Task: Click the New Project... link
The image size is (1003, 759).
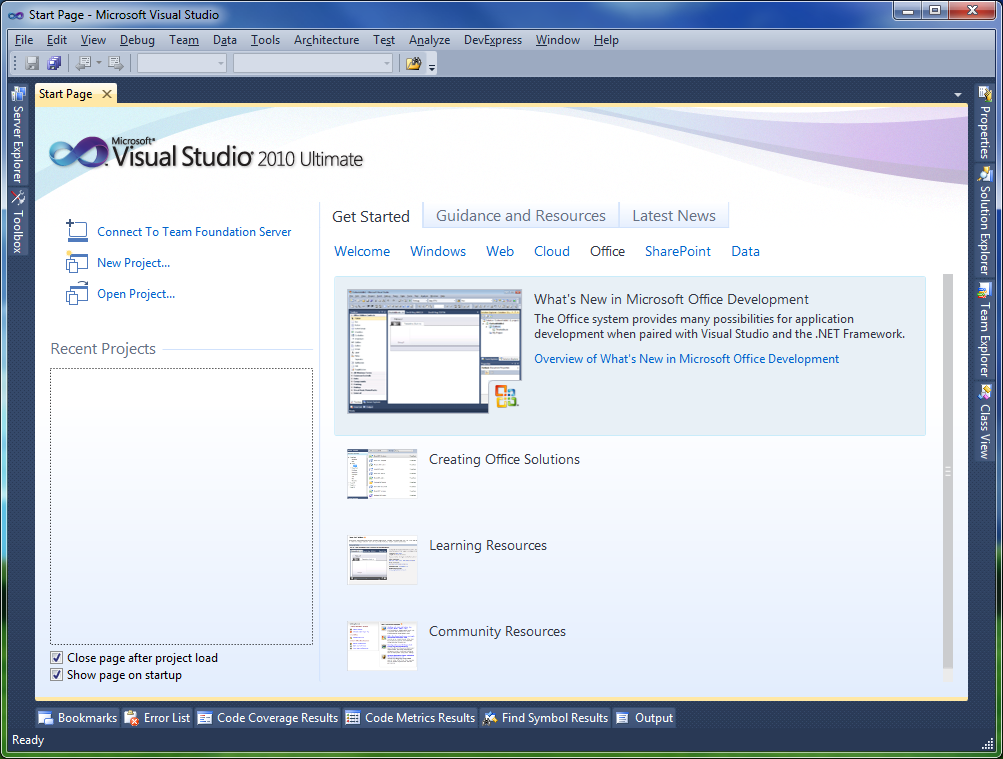Action: click(133, 263)
